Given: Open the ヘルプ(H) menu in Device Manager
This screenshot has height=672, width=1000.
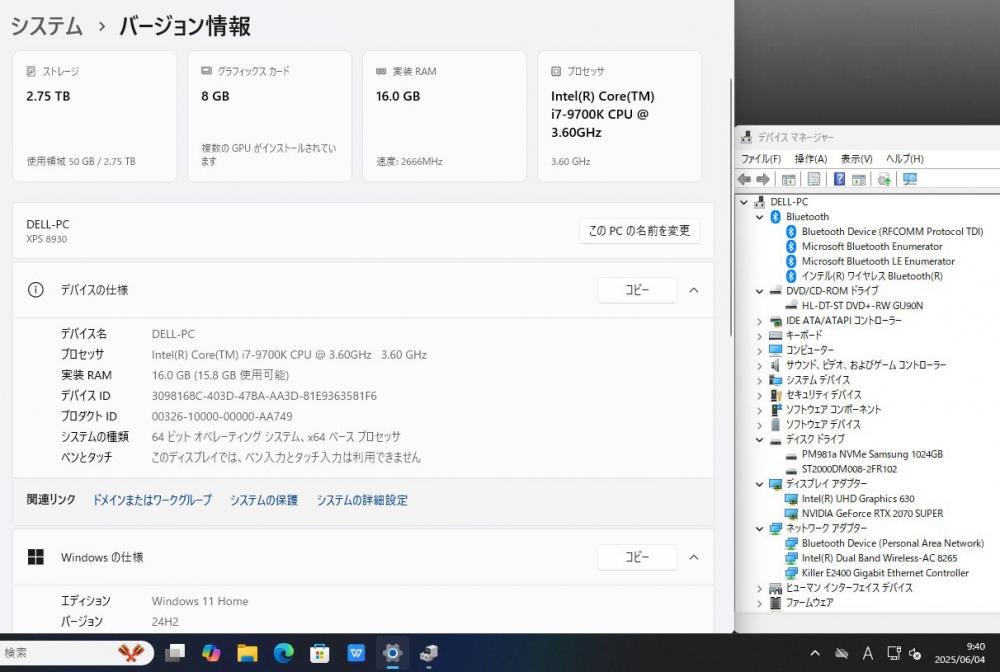Looking at the screenshot, I should (904, 159).
